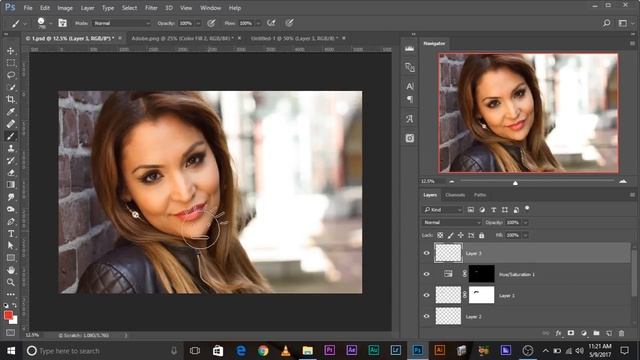
Task: Click Hue/Saturation 1 black mask thumbnail
Action: point(481,274)
